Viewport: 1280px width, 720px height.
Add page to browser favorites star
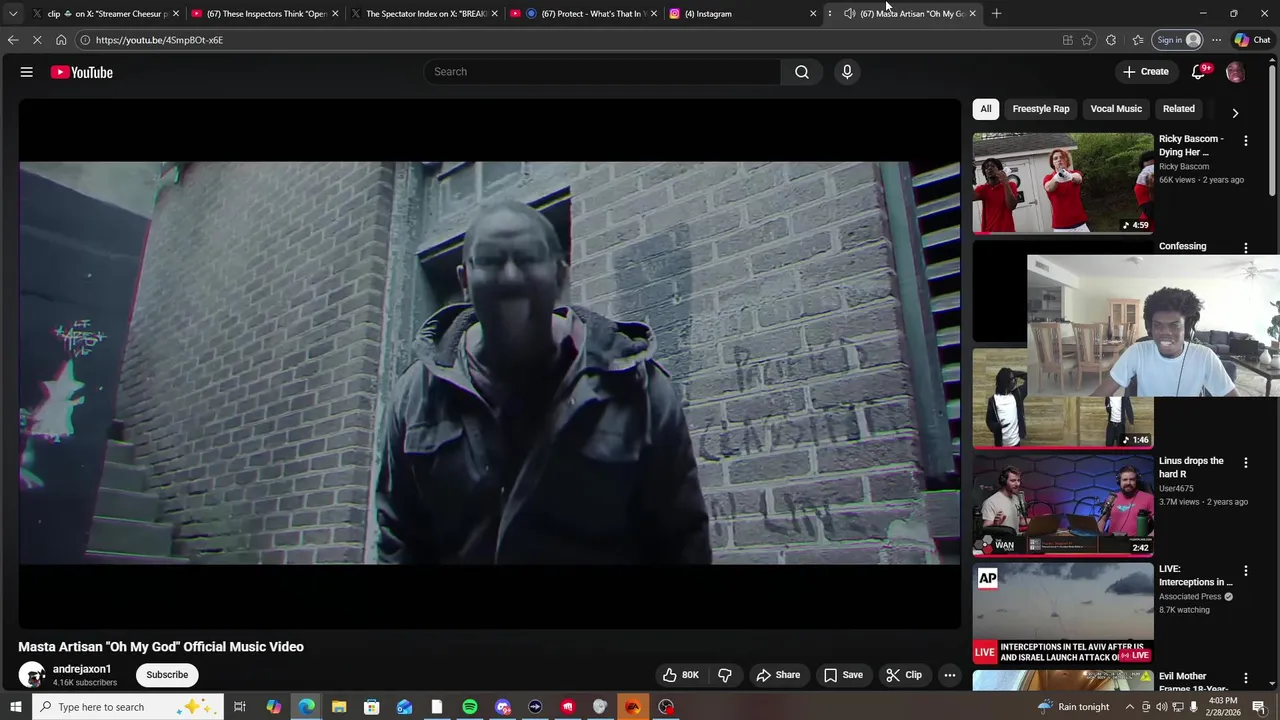(x=1087, y=40)
